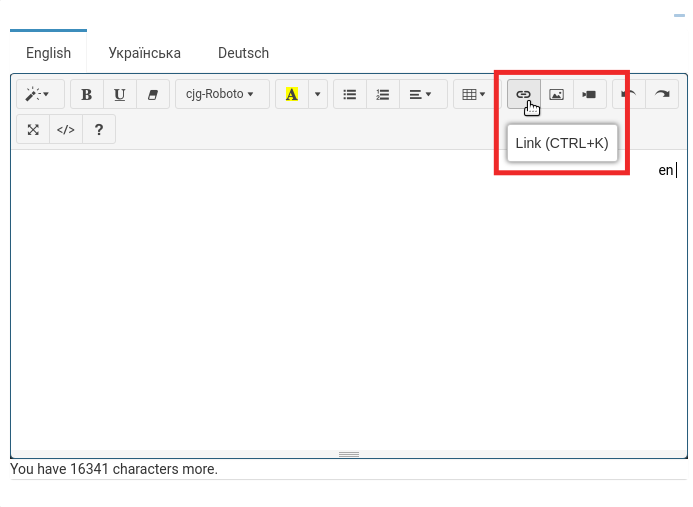
Task: Toggle code view with </> button
Action: pos(66,130)
